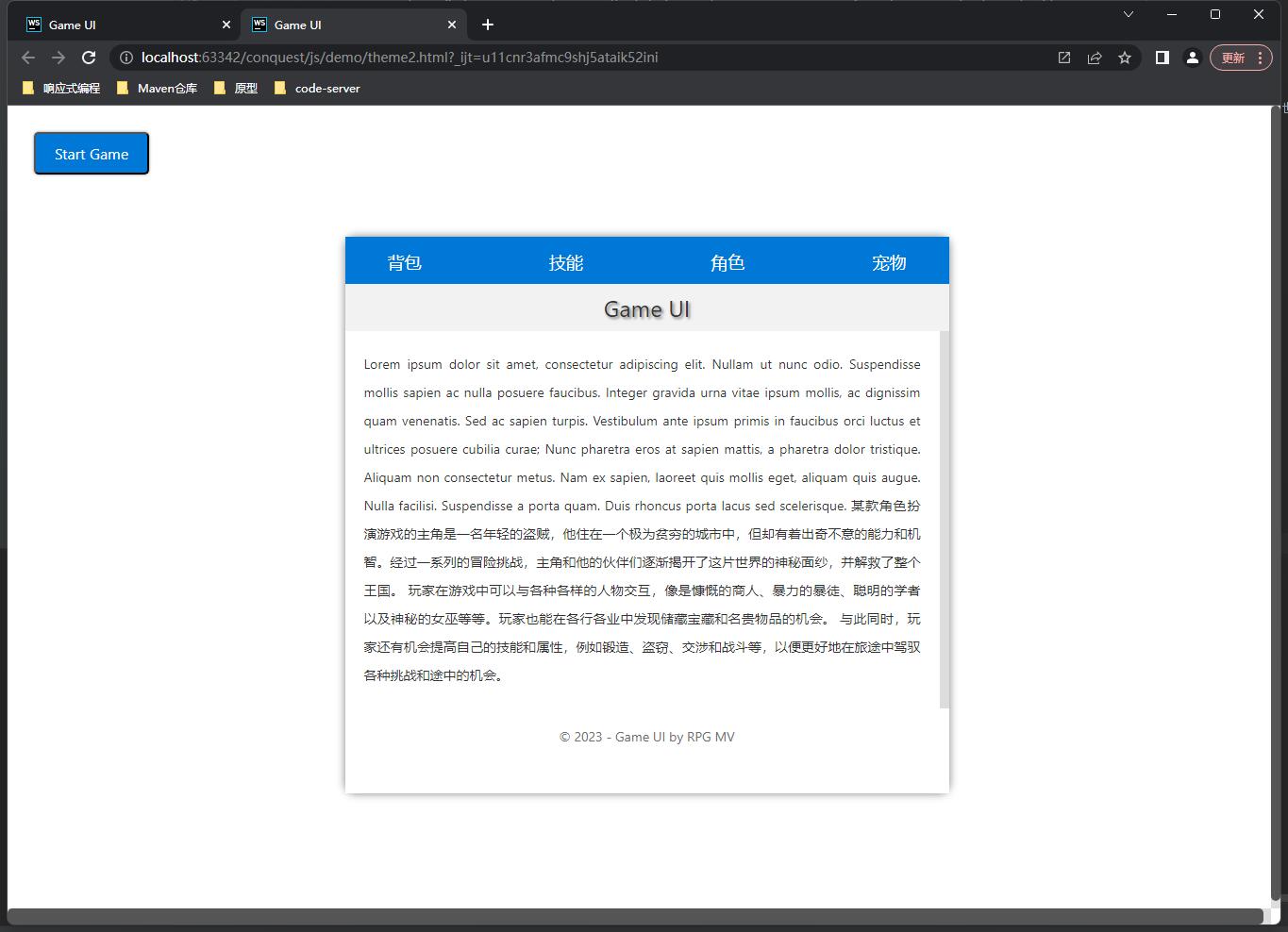Open the 角色 menu item
Viewport: 1288px width, 932px height.
click(727, 262)
